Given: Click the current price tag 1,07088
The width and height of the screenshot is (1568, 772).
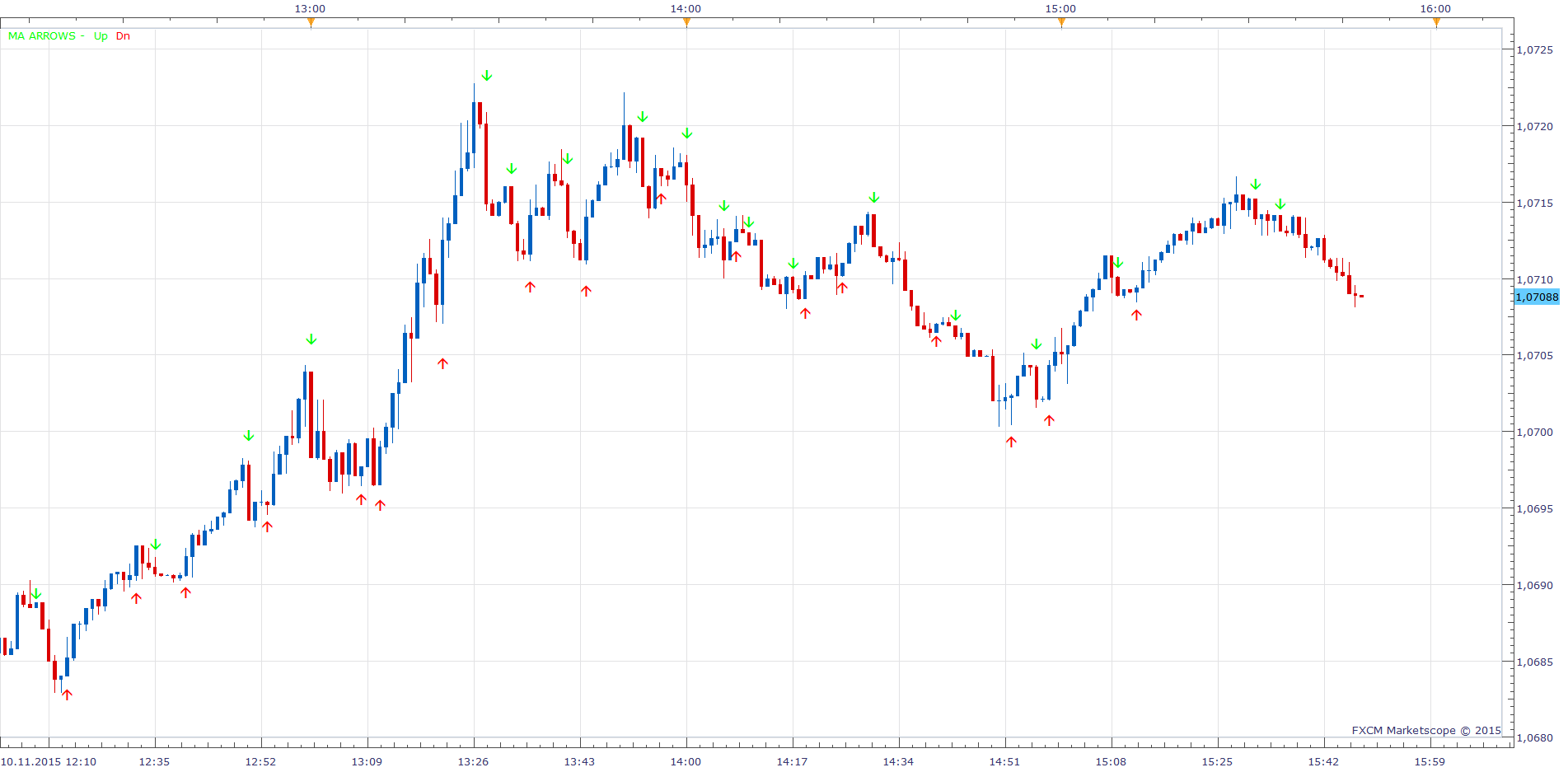Looking at the screenshot, I should click(x=1538, y=297).
